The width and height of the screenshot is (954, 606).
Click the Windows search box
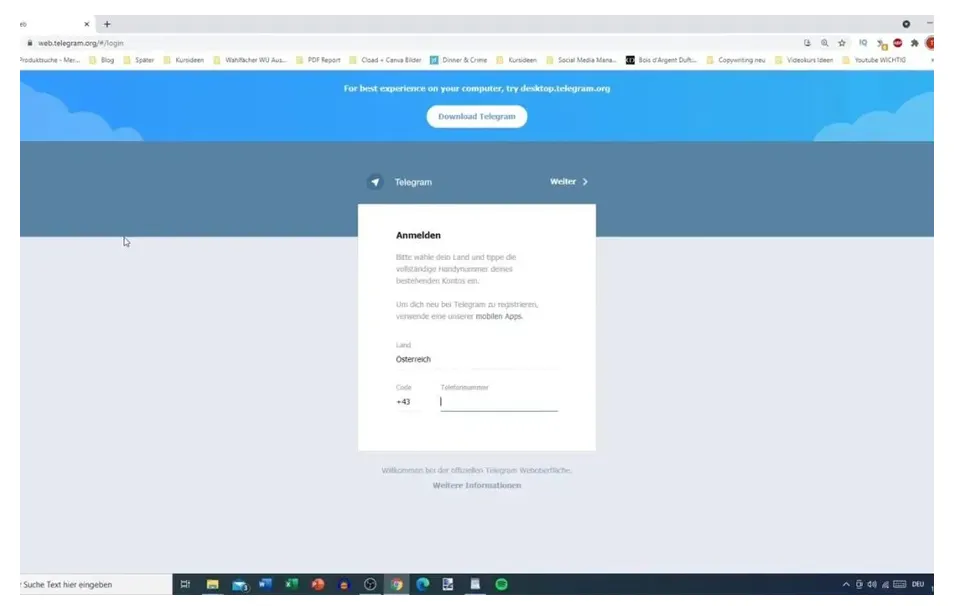(x=96, y=585)
